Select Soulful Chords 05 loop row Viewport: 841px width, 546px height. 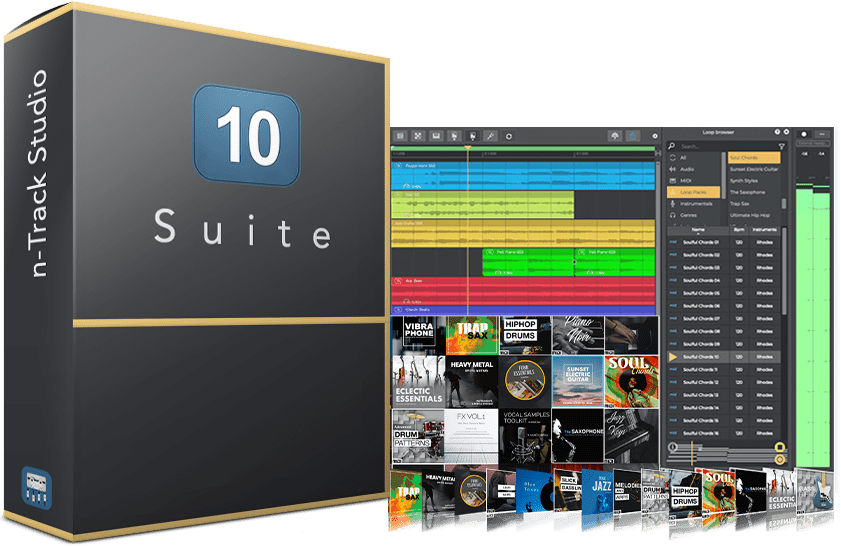724,293
